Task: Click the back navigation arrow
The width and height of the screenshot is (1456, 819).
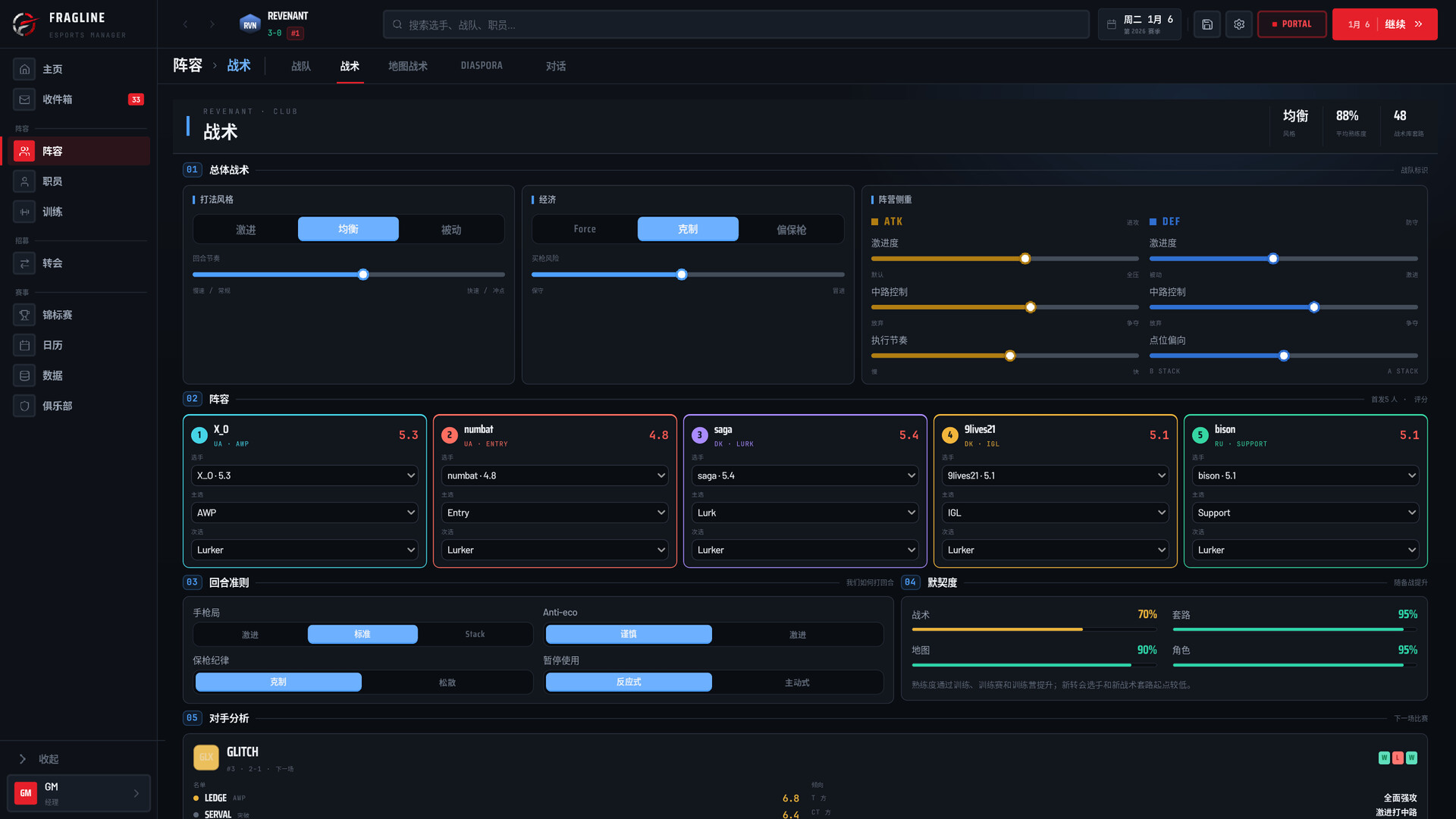Action: pyautogui.click(x=185, y=24)
